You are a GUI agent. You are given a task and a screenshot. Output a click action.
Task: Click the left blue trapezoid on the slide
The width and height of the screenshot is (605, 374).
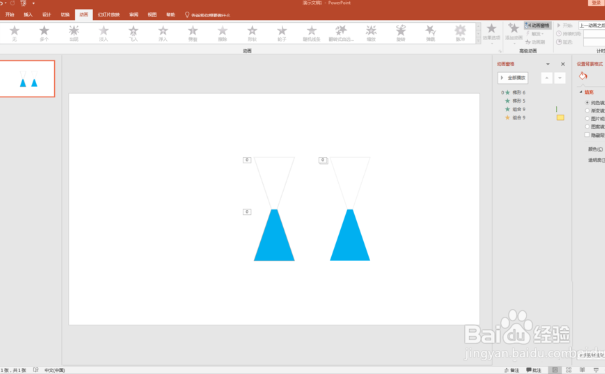point(274,235)
